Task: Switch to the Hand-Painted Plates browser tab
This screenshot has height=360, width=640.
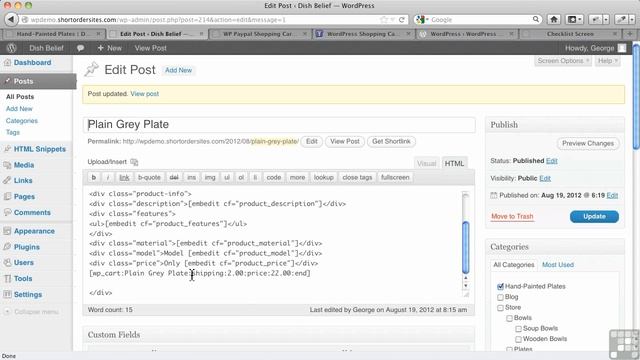Action: (52, 34)
